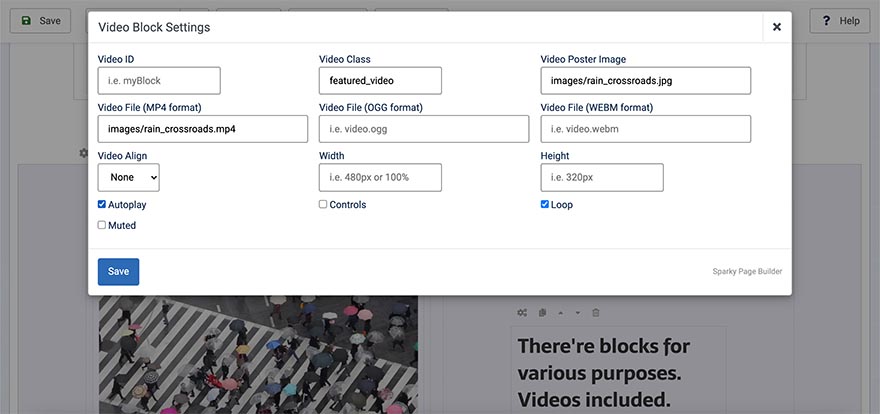Edit the Video Poster Image path
Screen dimensions: 880x414
(x=645, y=81)
